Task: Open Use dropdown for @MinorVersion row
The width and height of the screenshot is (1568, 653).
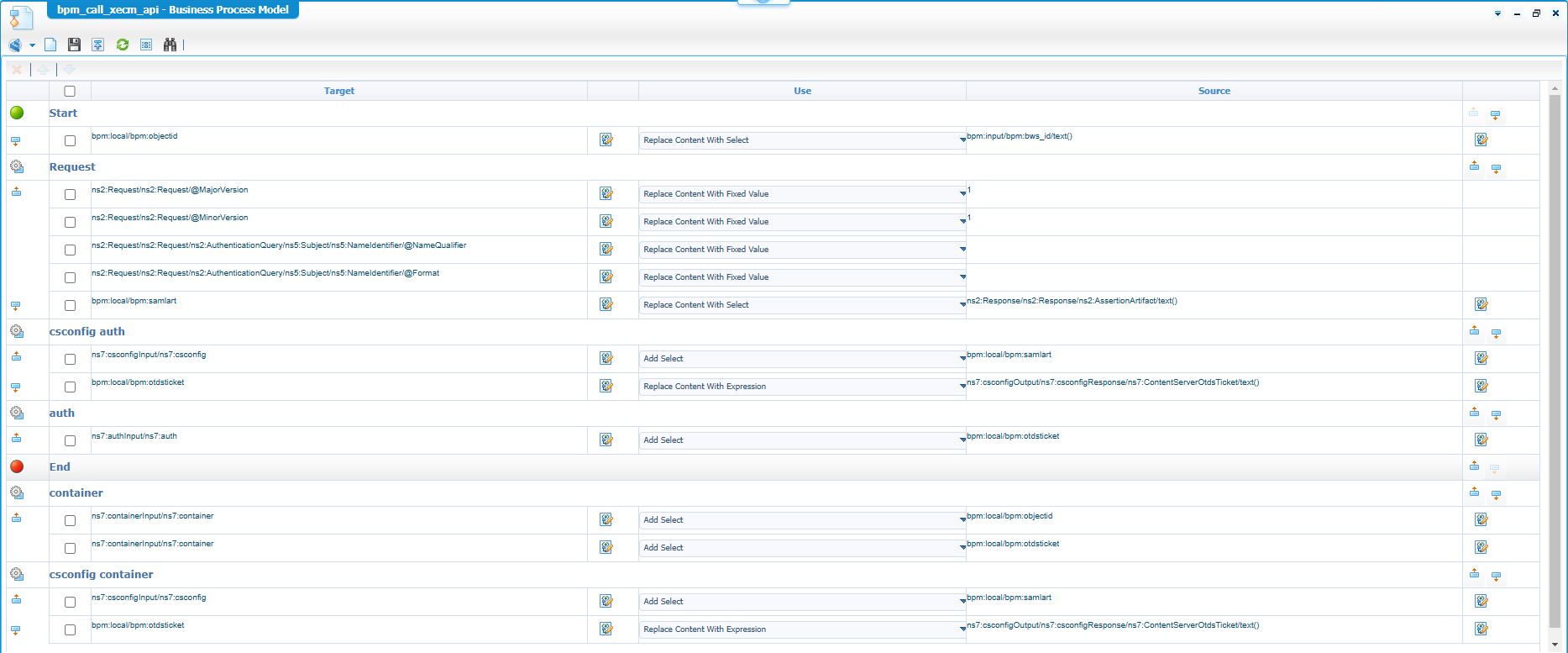Action: point(962,222)
